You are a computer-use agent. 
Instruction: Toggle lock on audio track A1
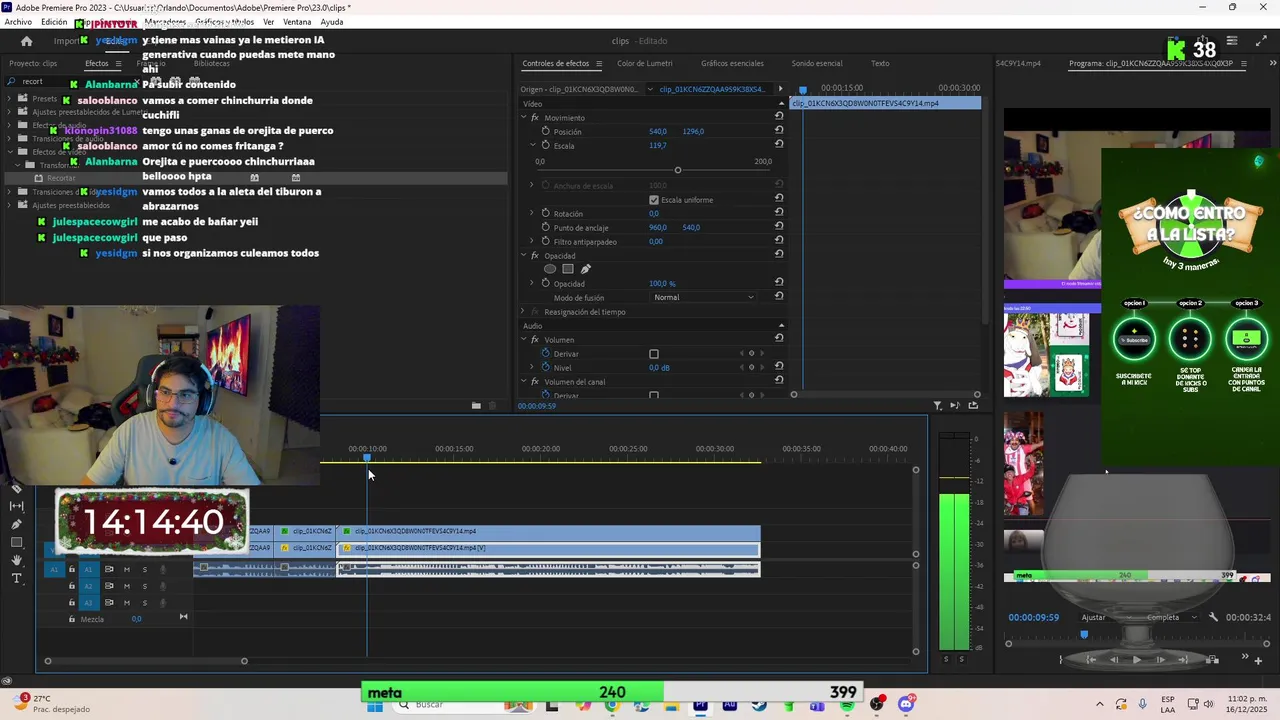[71, 569]
